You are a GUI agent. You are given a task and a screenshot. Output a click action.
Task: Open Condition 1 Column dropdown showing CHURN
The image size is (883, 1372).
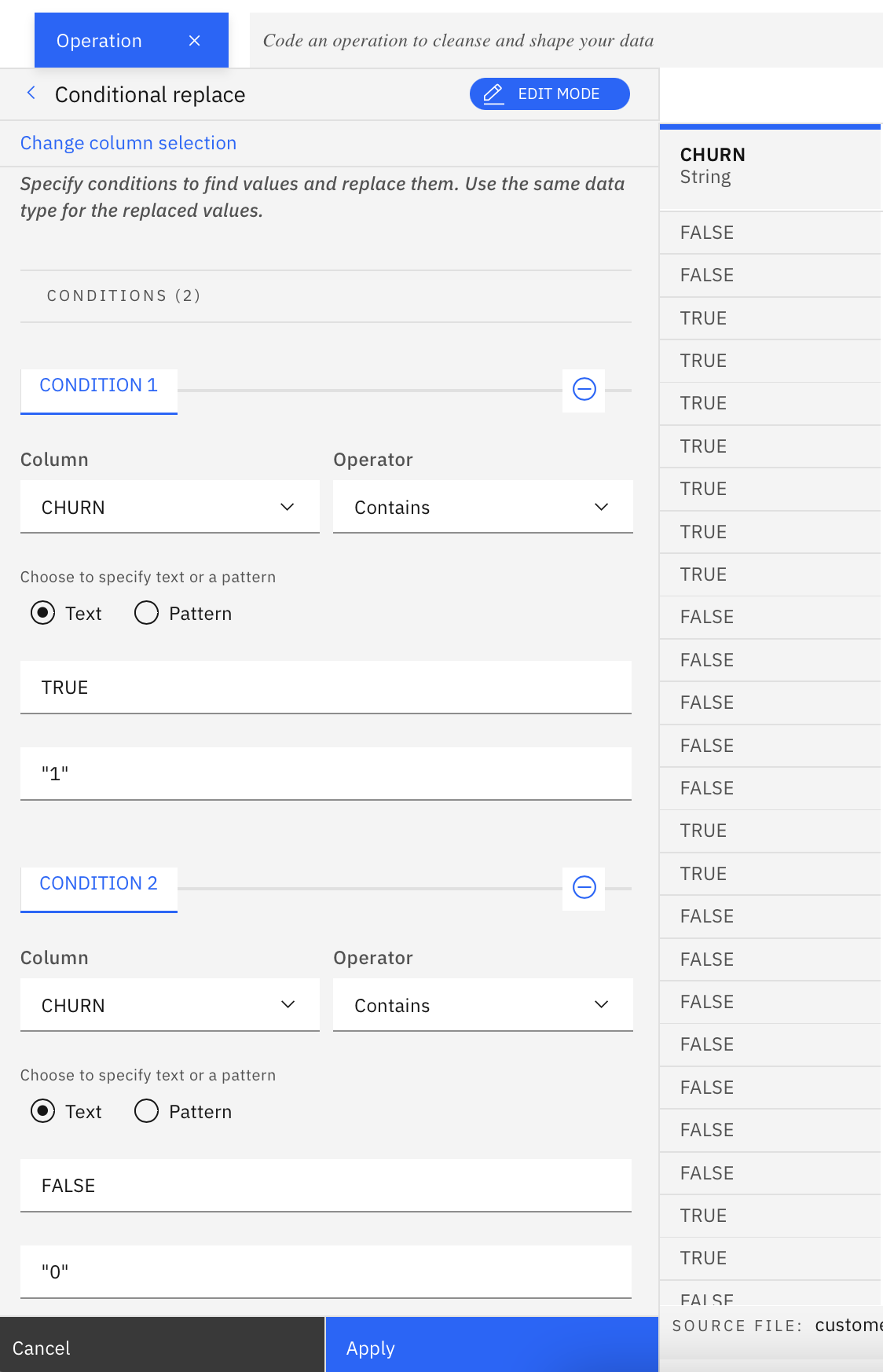[x=170, y=508]
